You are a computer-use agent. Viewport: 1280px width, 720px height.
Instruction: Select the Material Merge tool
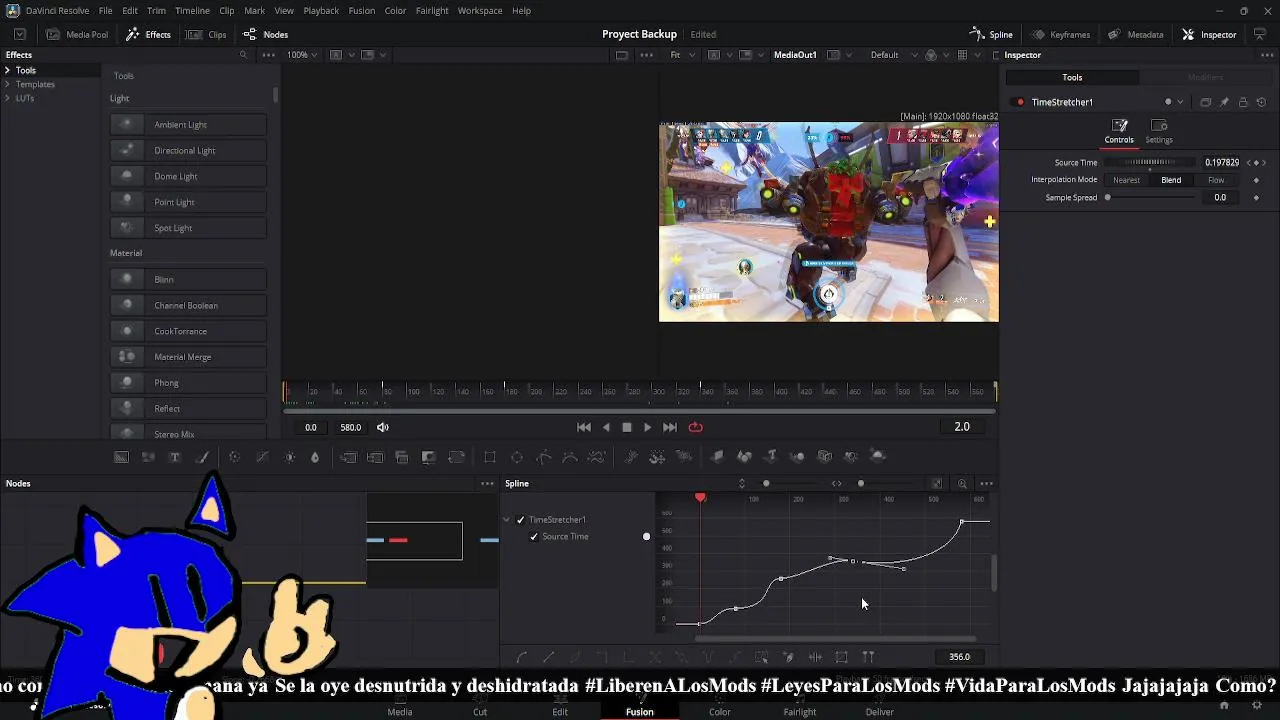click(x=188, y=357)
